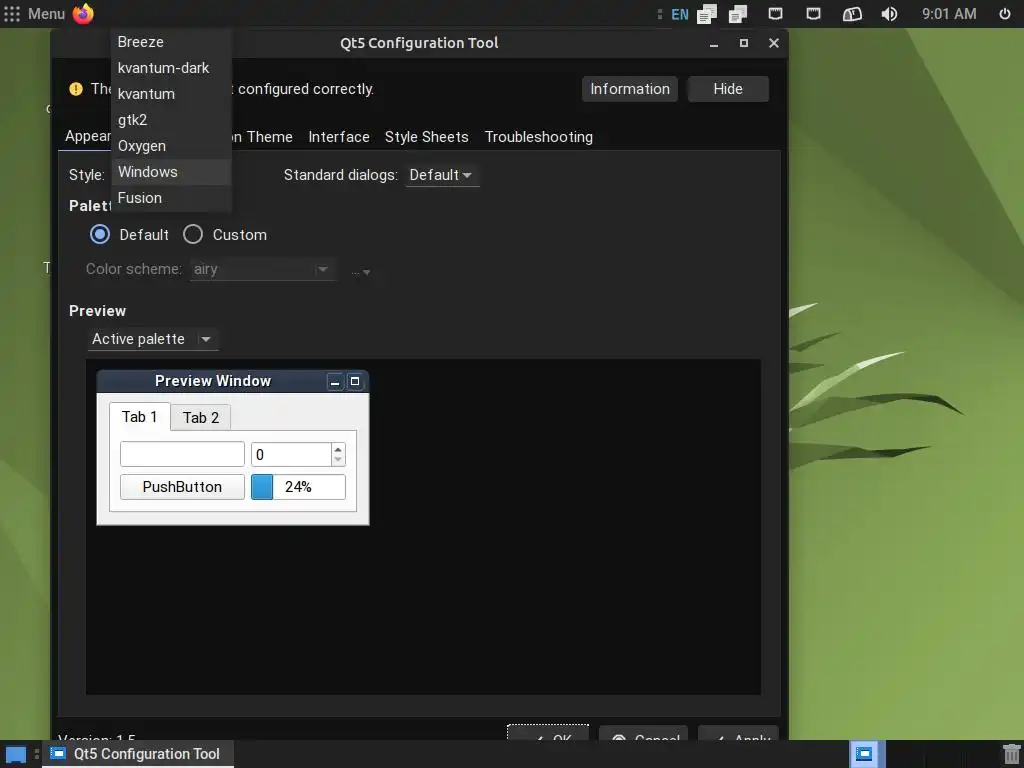Click PushButton in the Preview Window

[182, 487]
